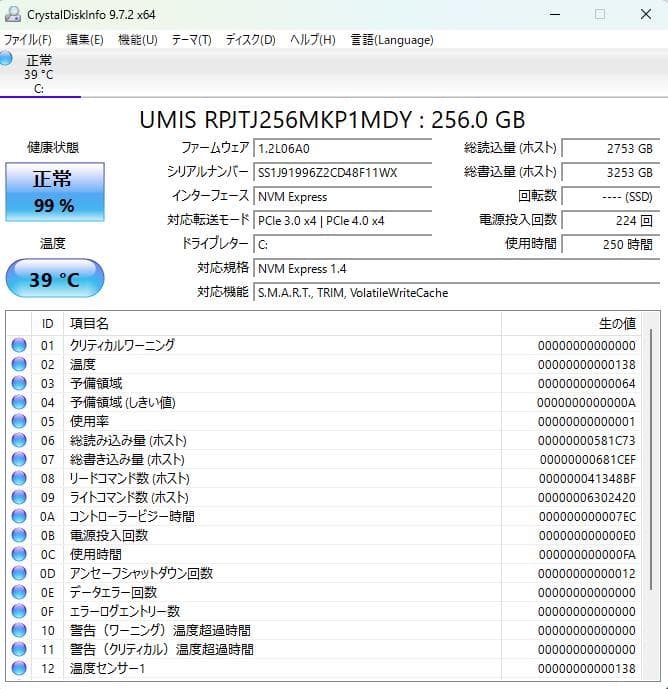Screen dimensions: 668x689
Task: Click power-on count value 224 回
Action: pyautogui.click(x=611, y=221)
